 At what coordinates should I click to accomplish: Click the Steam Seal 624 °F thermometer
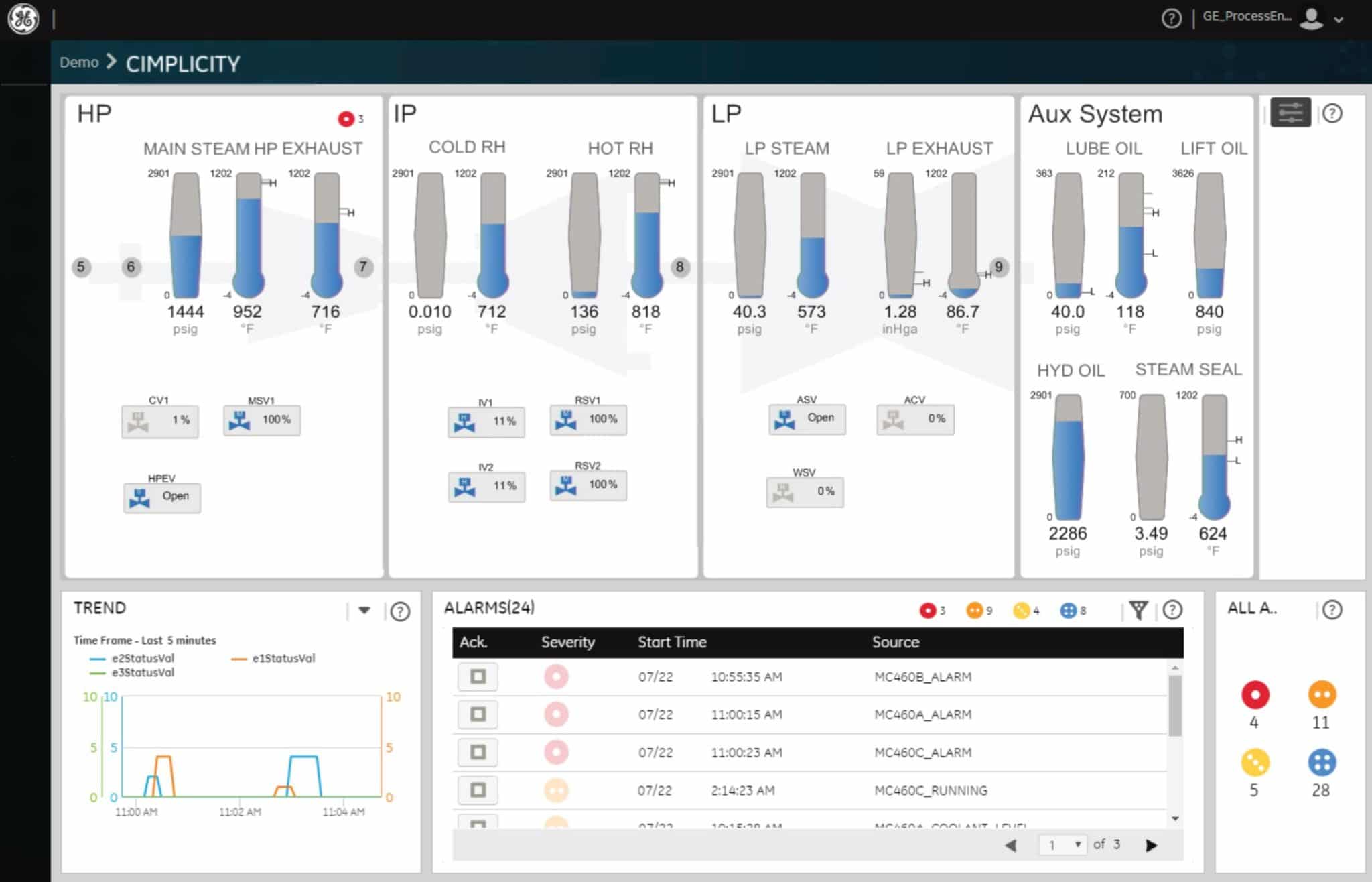[1214, 458]
